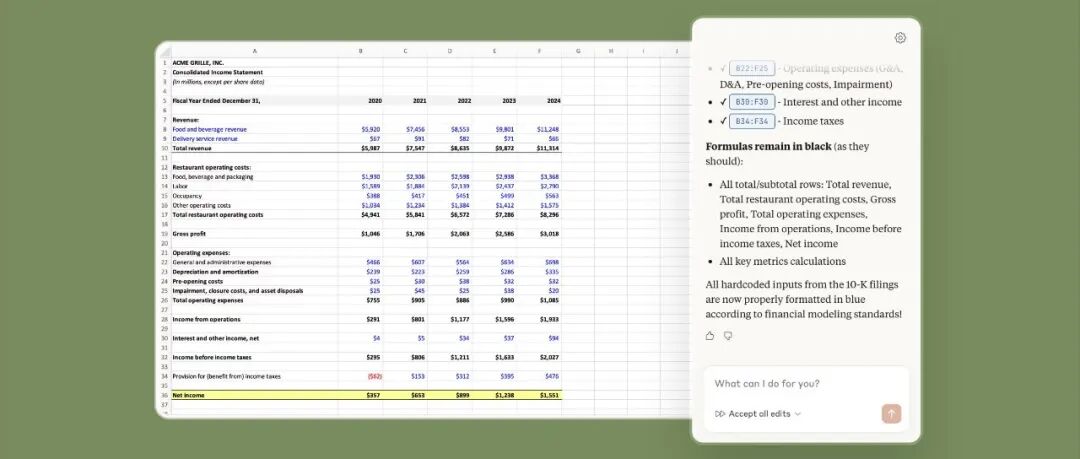
Task: Select the $11,248 food revenue cell
Action: tap(539, 129)
